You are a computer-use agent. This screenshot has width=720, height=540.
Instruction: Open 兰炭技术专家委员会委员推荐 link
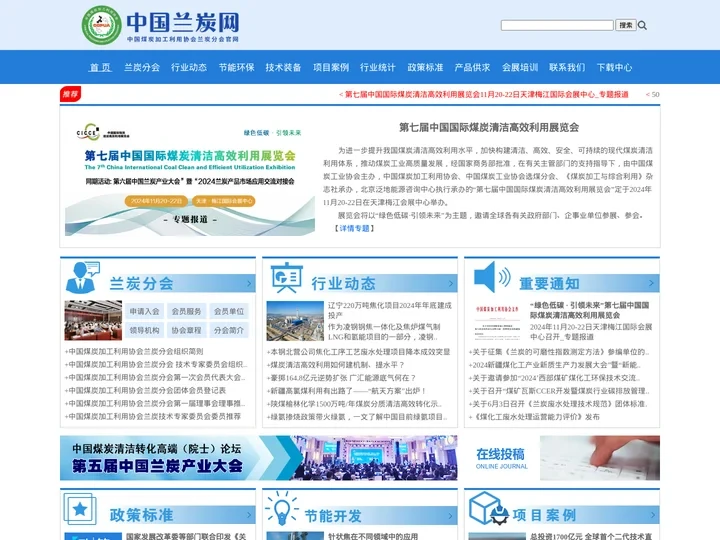(153, 416)
